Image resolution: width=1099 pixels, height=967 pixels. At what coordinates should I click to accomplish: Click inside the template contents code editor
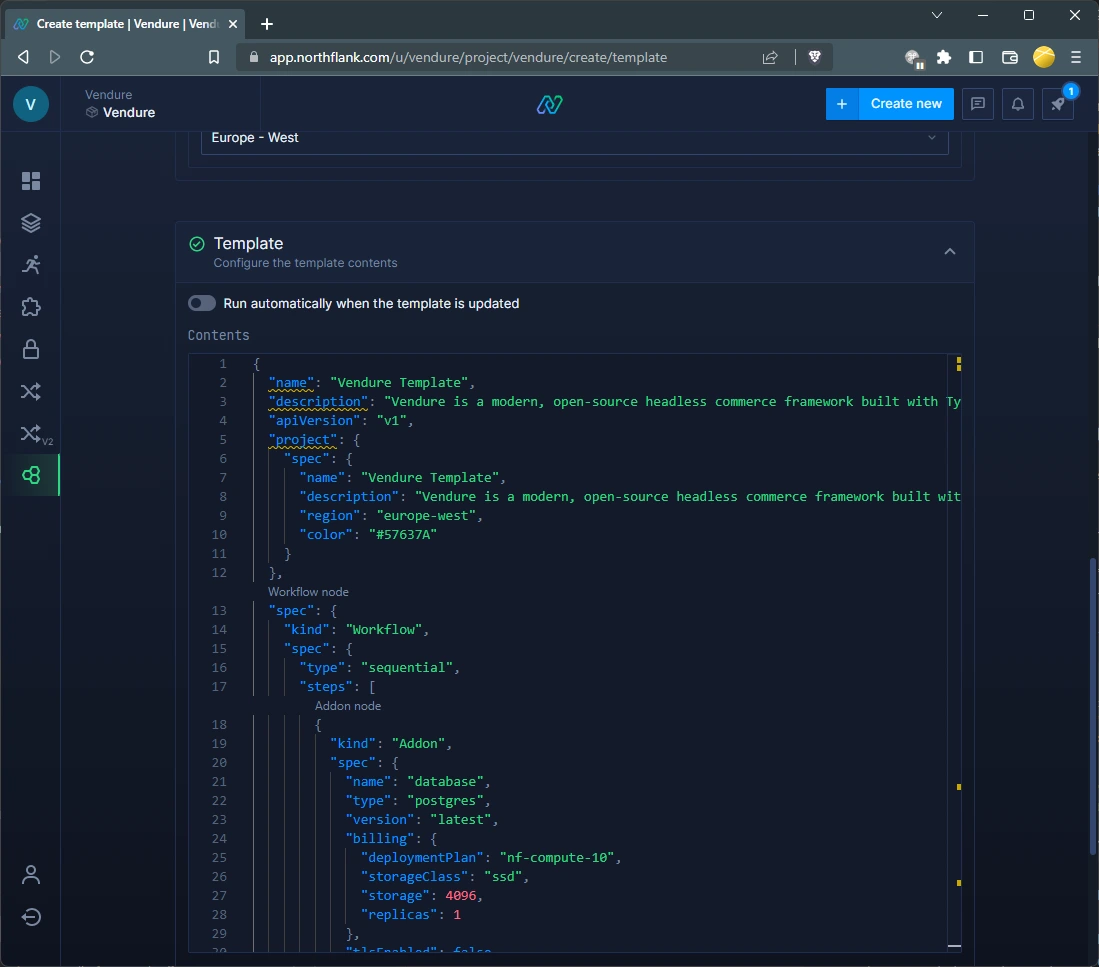point(600,650)
